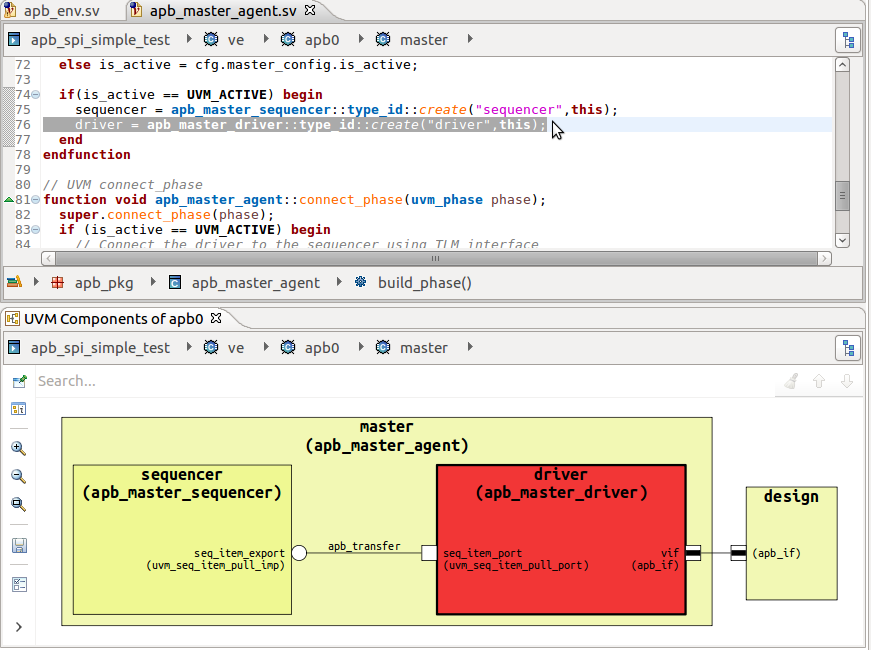Viewport: 871px width, 650px height.
Task: Save the diagram as an image
Action: [18, 545]
